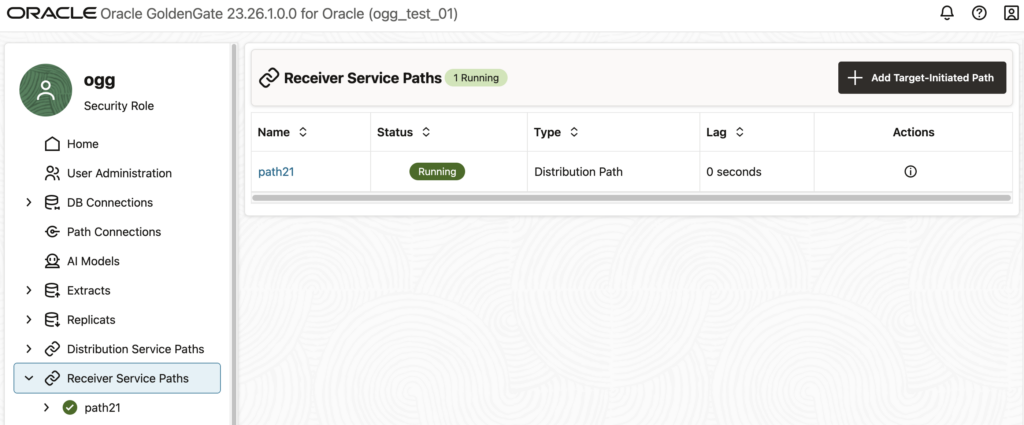Expand the Distribution Service Paths node

pyautogui.click(x=29, y=349)
